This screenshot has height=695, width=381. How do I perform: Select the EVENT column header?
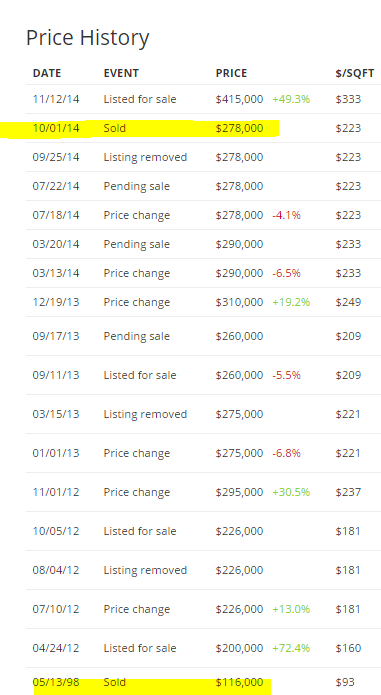[121, 73]
